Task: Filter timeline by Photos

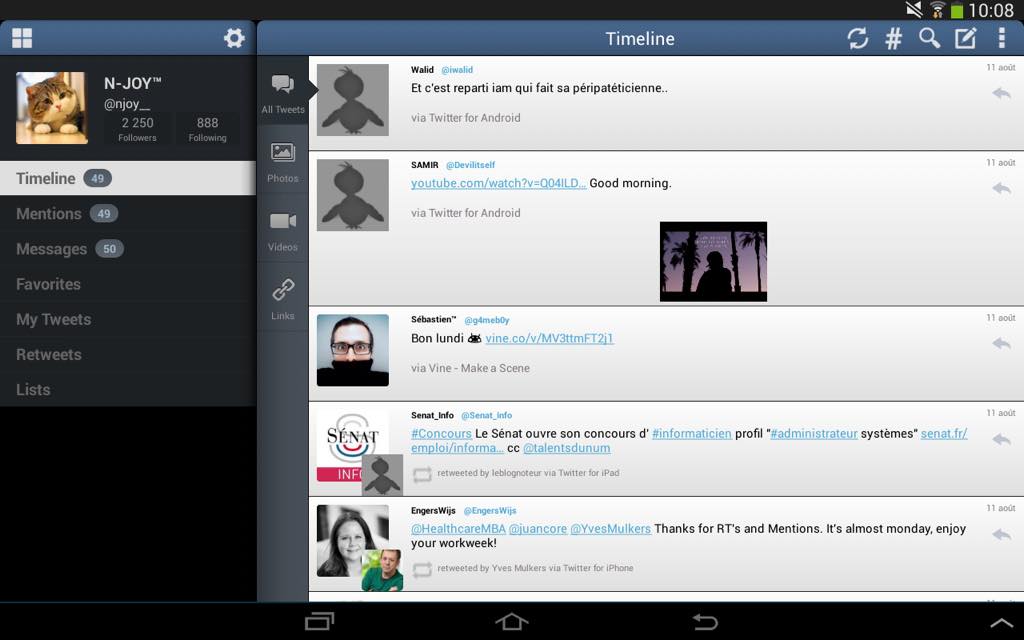Action: click(x=283, y=161)
